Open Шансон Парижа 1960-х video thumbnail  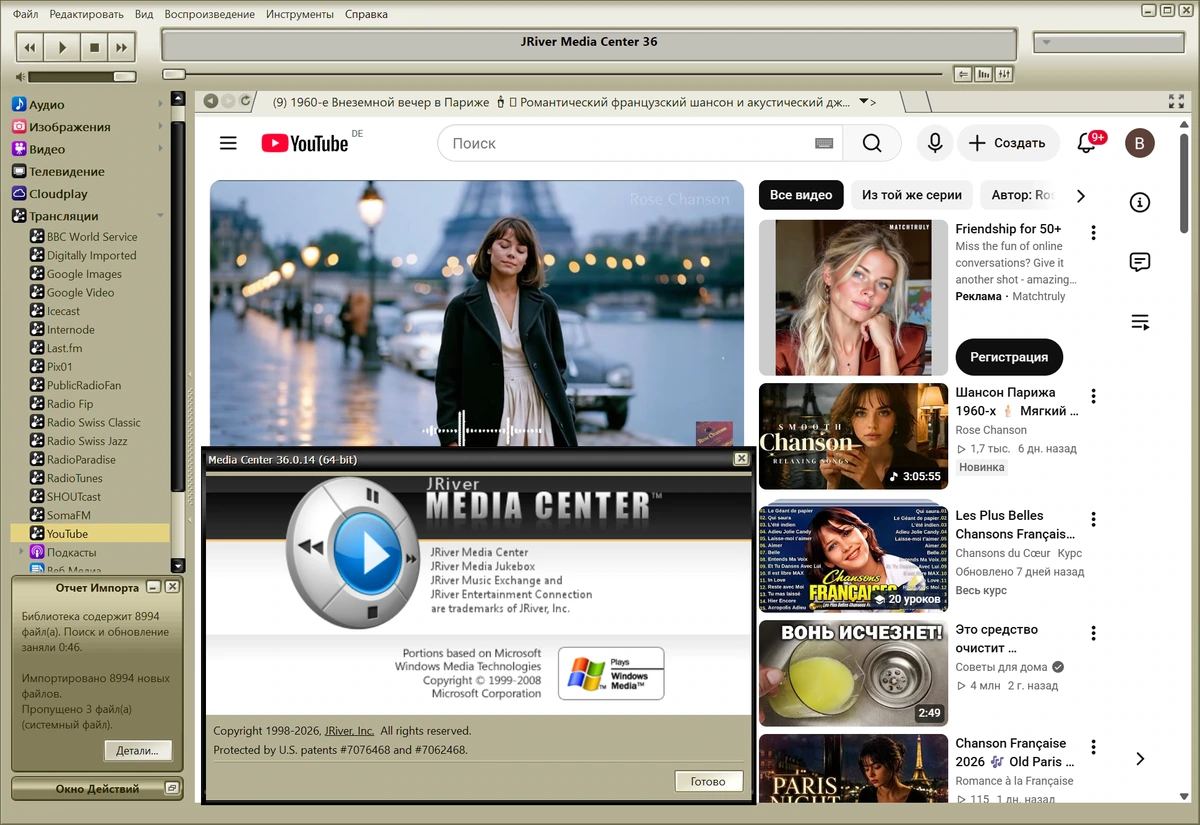(853, 437)
